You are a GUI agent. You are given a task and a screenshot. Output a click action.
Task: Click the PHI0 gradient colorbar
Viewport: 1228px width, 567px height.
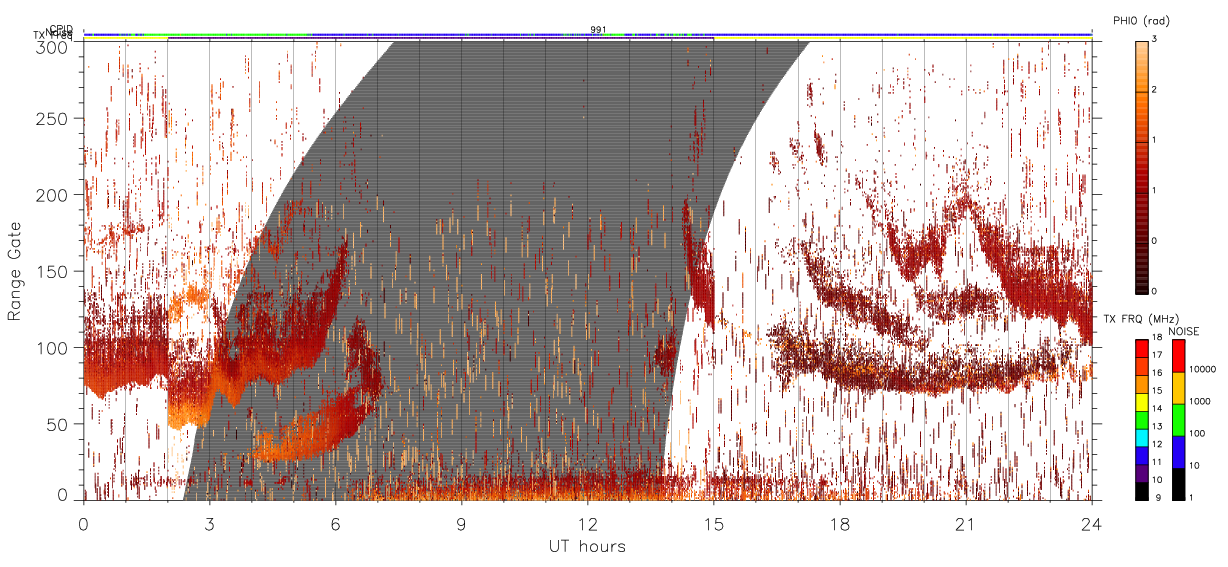point(1141,166)
